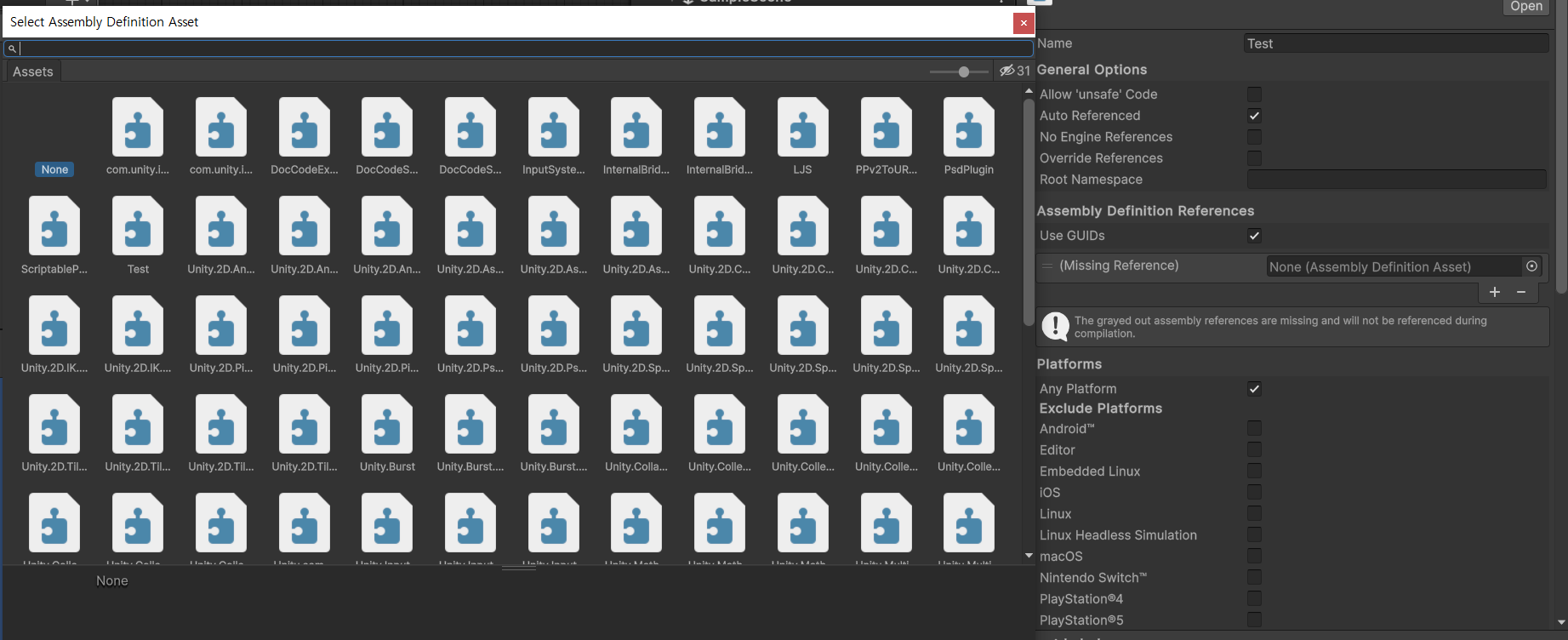Add a new assembly reference with plus
This screenshot has width=1568, height=640.
coord(1494,292)
